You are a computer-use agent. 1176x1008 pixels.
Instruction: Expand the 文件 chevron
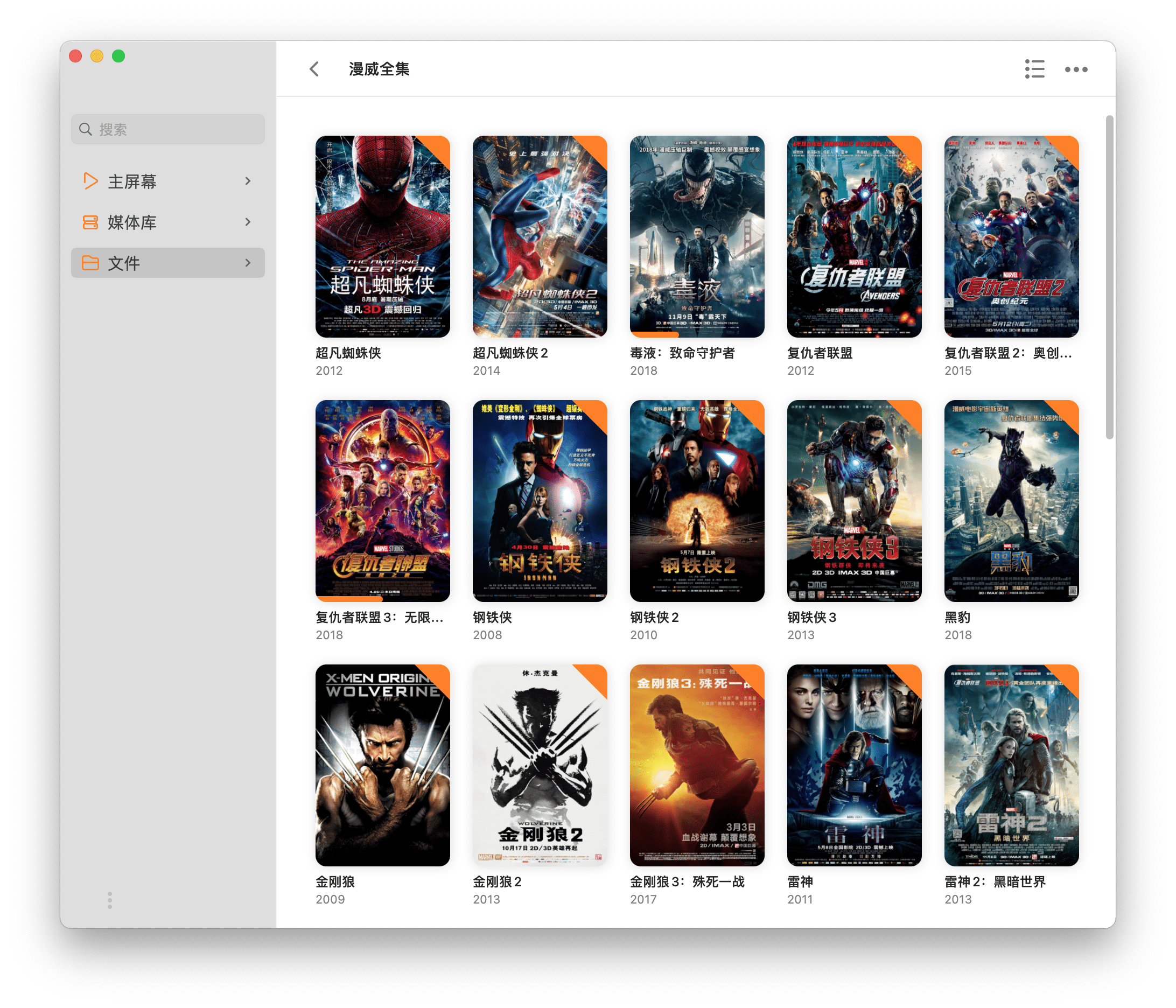pyautogui.click(x=248, y=263)
